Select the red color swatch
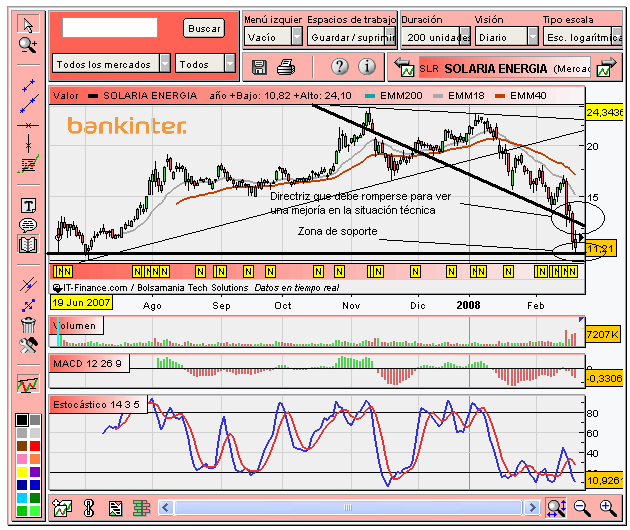This screenshot has height=530, width=630. point(35,446)
